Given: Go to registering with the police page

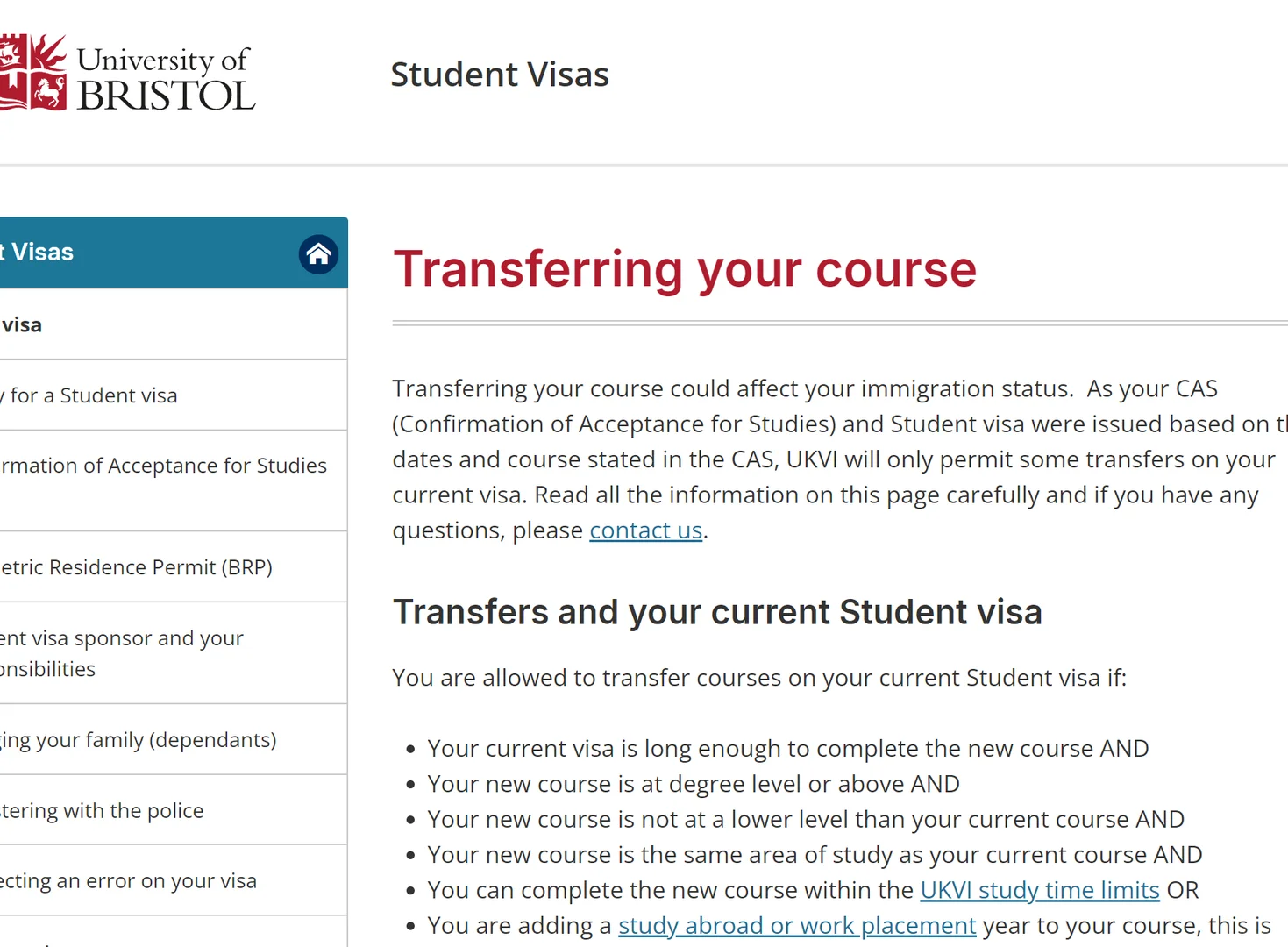Looking at the screenshot, I should tap(174, 810).
